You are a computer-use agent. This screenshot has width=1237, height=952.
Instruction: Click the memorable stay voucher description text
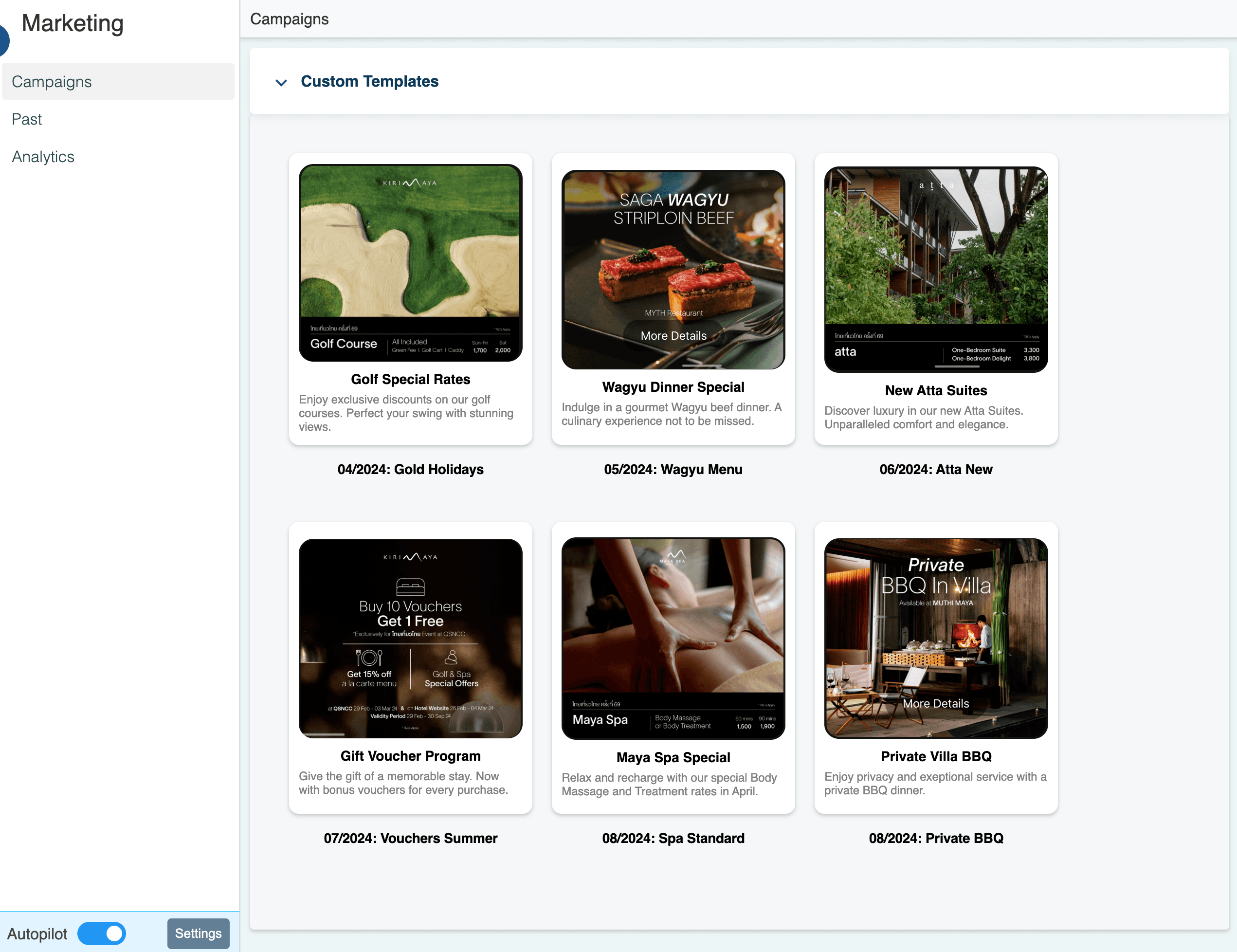coord(403,783)
